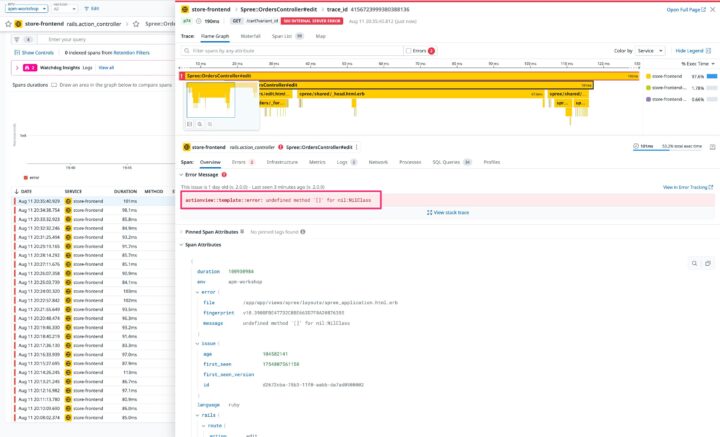Close the trace side panel
The image size is (720, 437).
click(x=713, y=9)
